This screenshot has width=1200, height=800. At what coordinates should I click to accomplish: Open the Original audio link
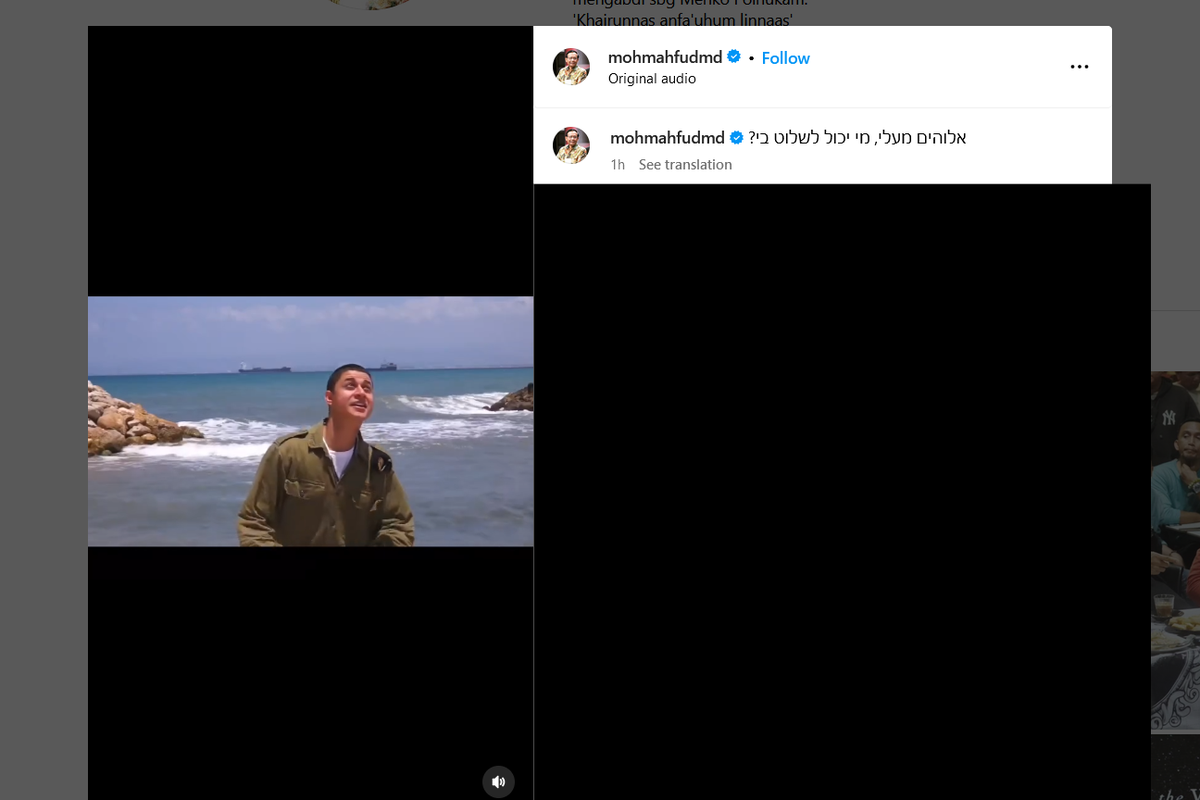click(652, 79)
